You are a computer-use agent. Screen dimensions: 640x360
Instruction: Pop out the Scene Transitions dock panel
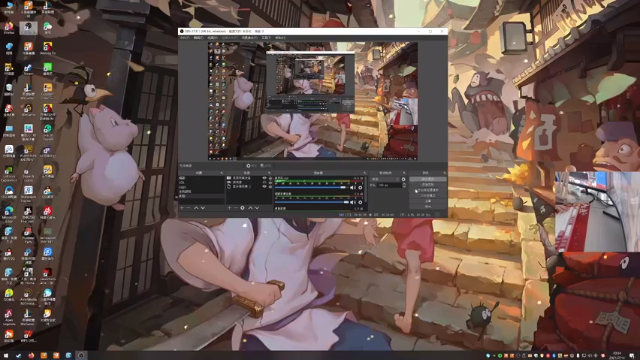[x=404, y=173]
